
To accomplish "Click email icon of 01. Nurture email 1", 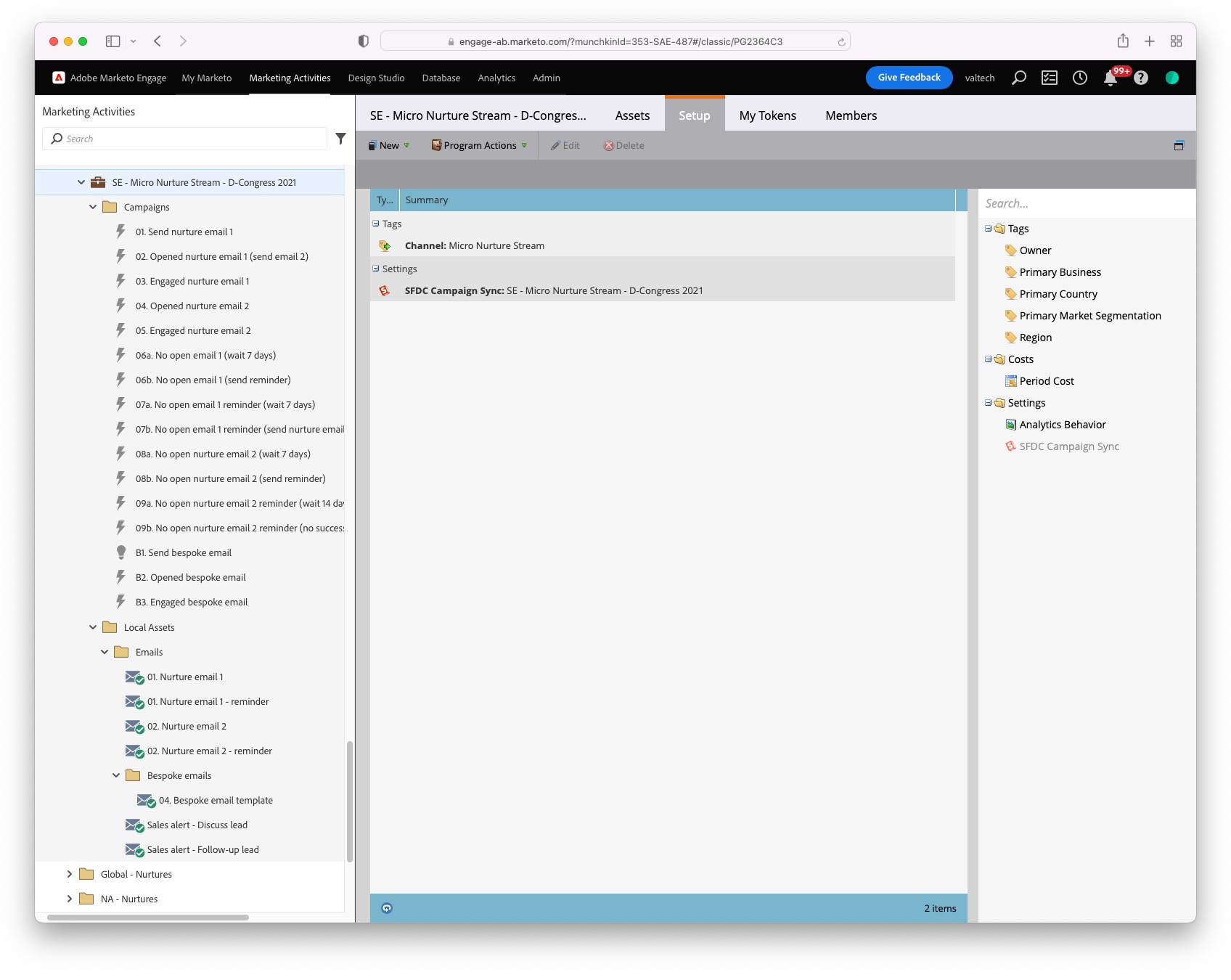I will tap(134, 677).
